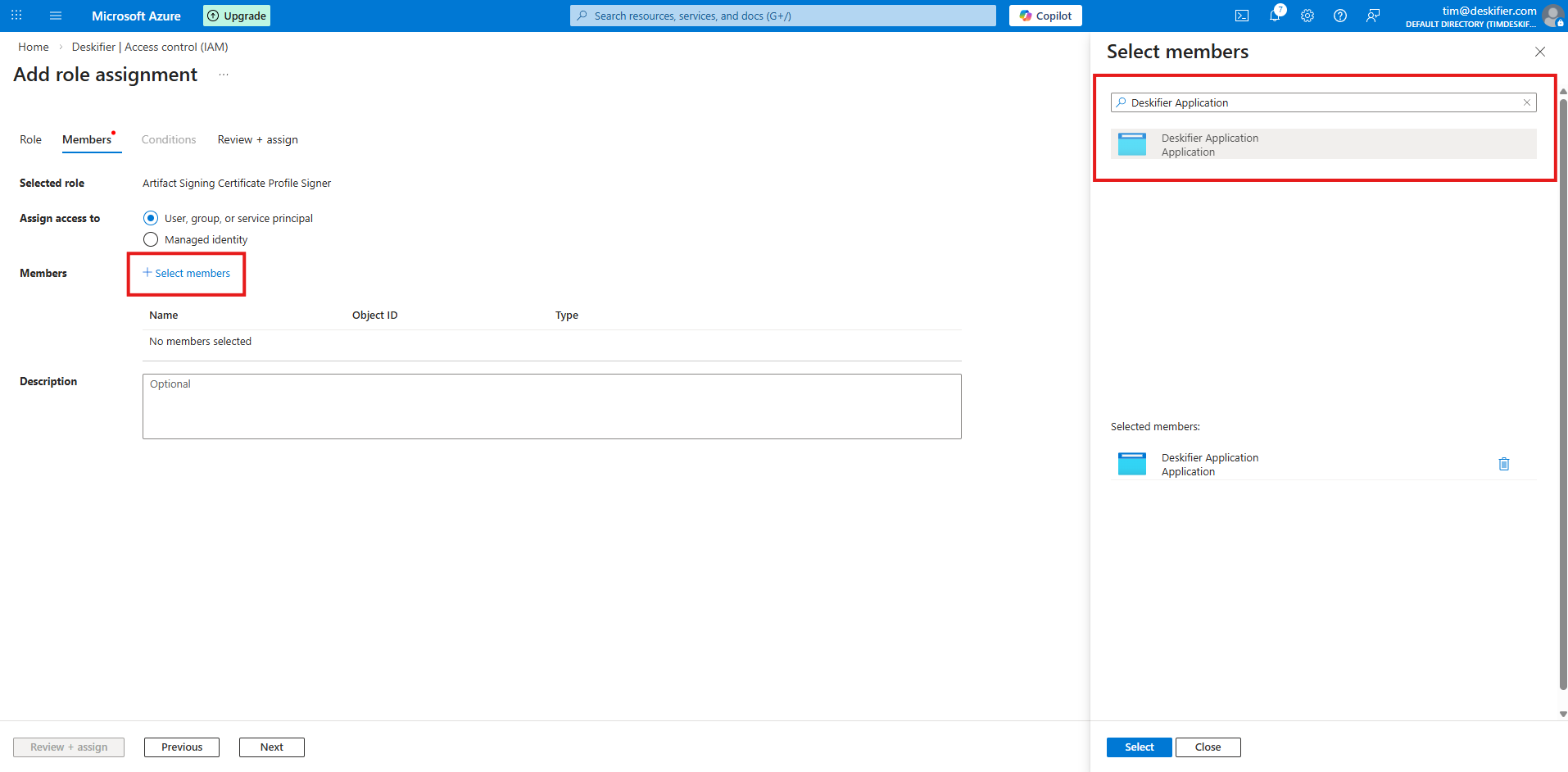The height and width of the screenshot is (772, 1568).
Task: Click the Object ID column header
Action: 375,316
